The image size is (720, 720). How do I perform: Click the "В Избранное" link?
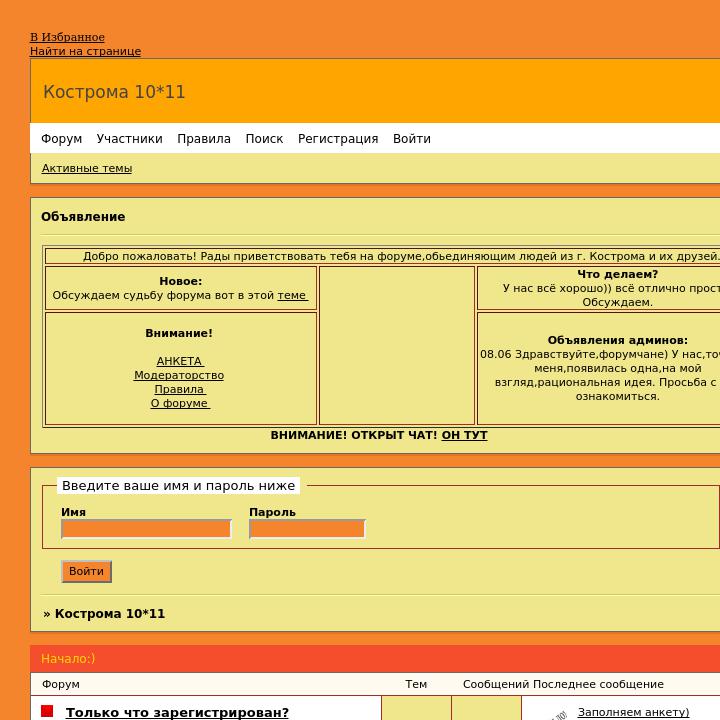68,37
